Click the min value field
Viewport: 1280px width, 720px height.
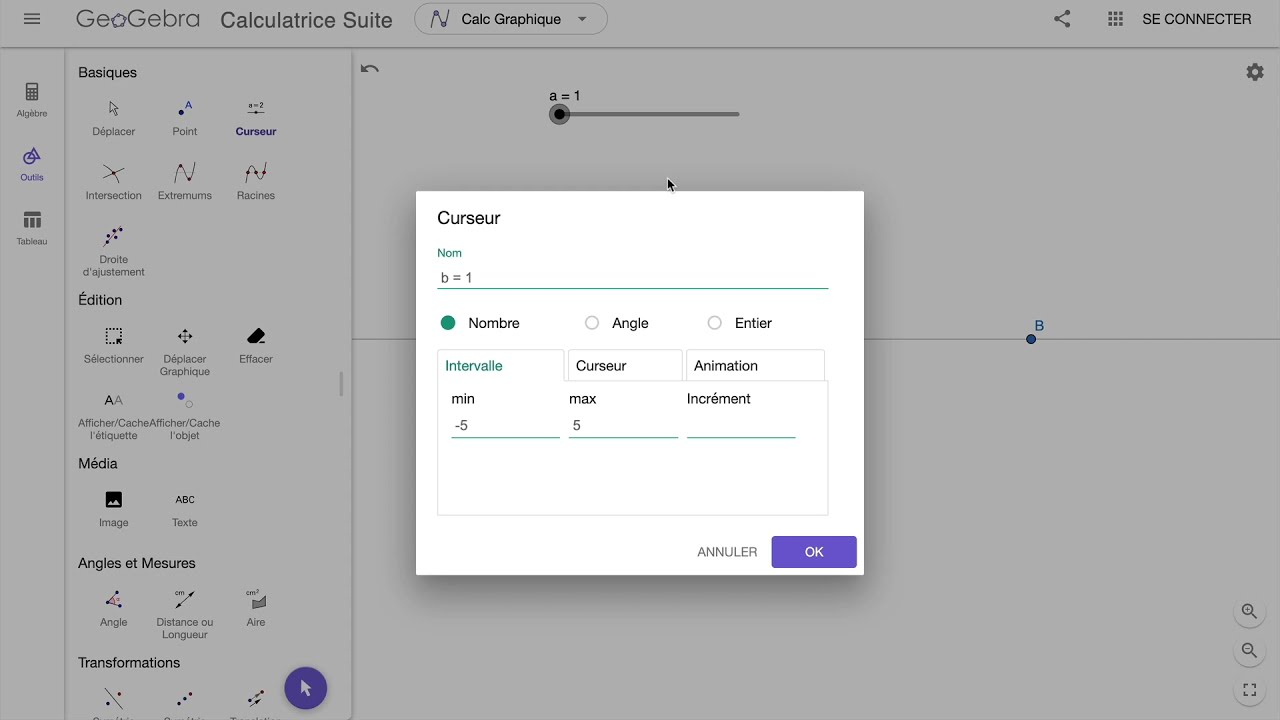click(x=505, y=426)
